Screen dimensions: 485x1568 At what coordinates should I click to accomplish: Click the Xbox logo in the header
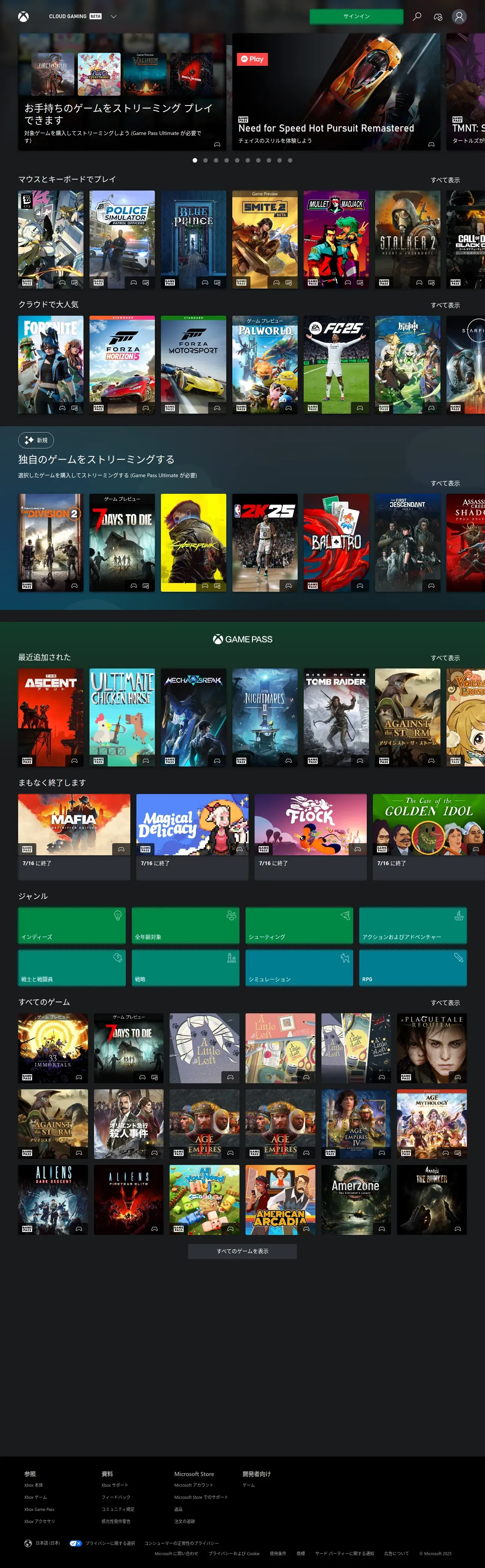23,16
